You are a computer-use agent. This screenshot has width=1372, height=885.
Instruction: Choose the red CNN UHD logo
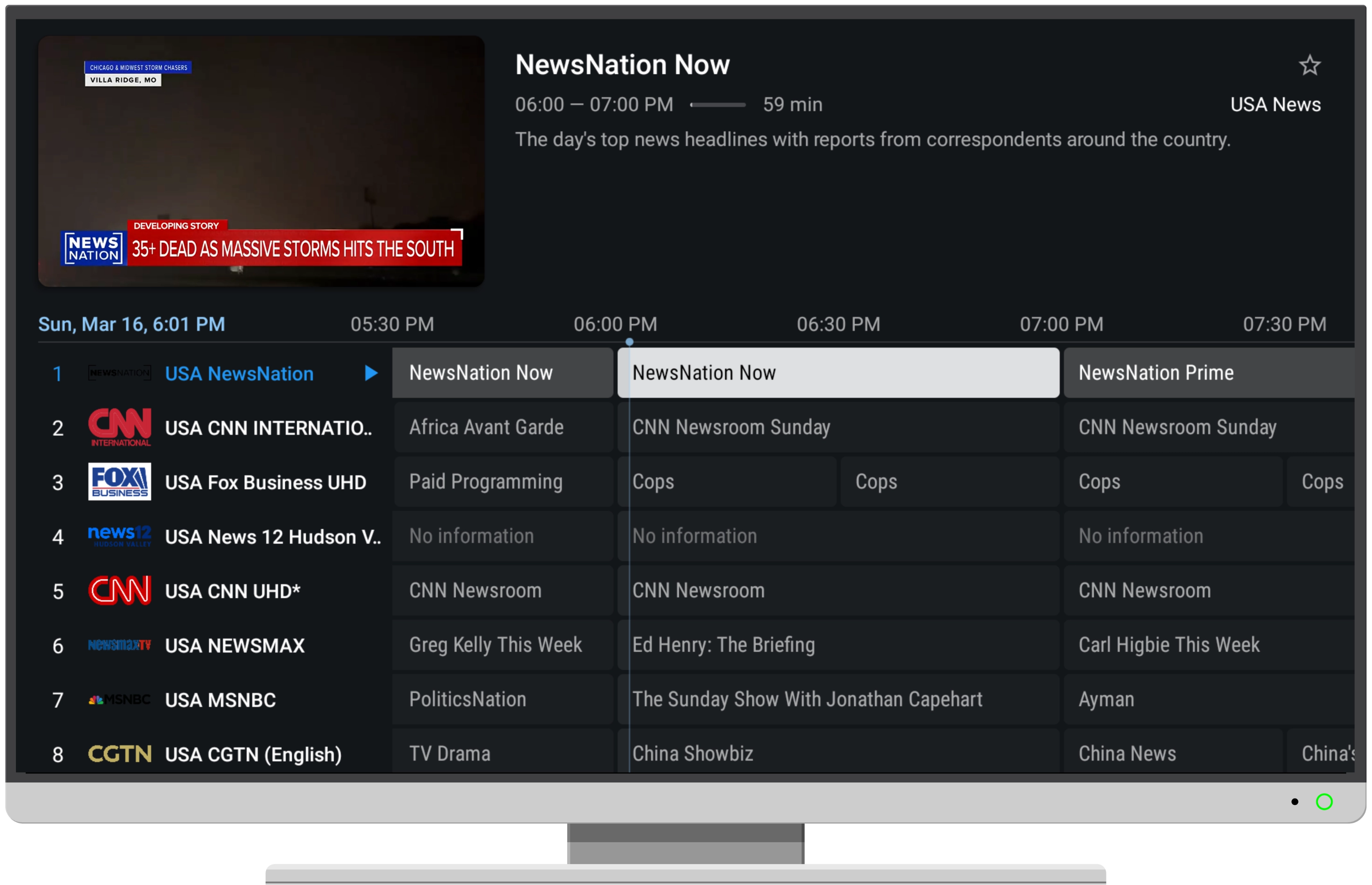[120, 590]
